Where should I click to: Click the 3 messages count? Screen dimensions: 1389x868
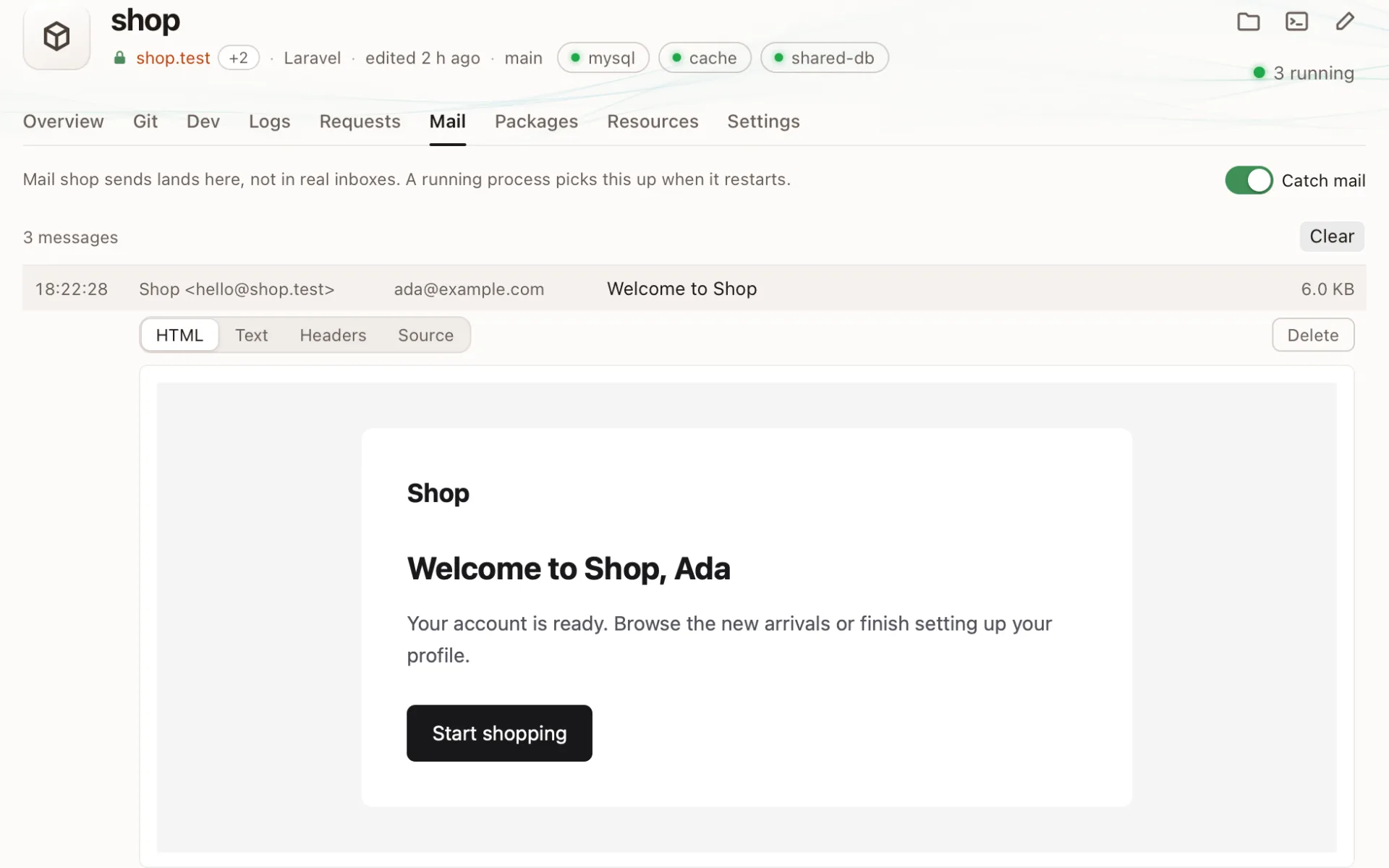70,237
